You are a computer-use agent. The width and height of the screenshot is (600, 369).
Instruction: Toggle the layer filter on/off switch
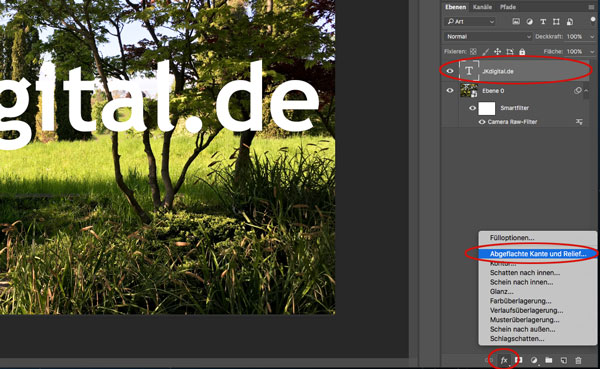point(593,20)
